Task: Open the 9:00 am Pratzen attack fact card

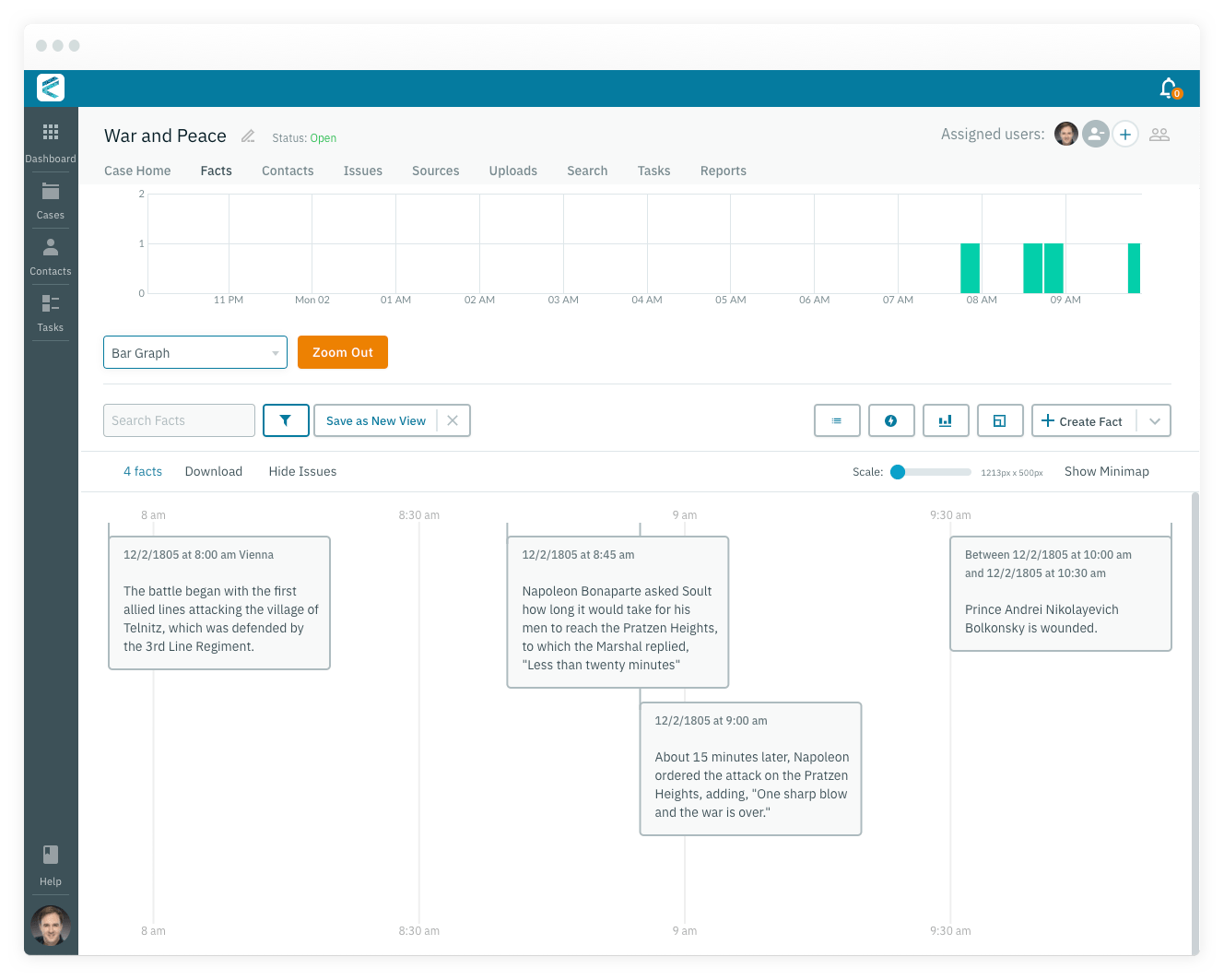Action: [x=750, y=769]
